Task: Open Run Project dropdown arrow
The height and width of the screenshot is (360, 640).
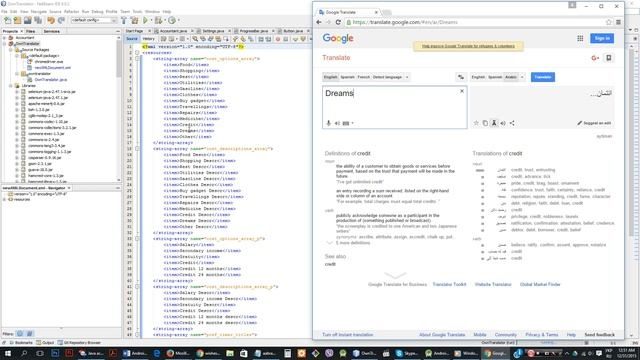Action: 151,20
